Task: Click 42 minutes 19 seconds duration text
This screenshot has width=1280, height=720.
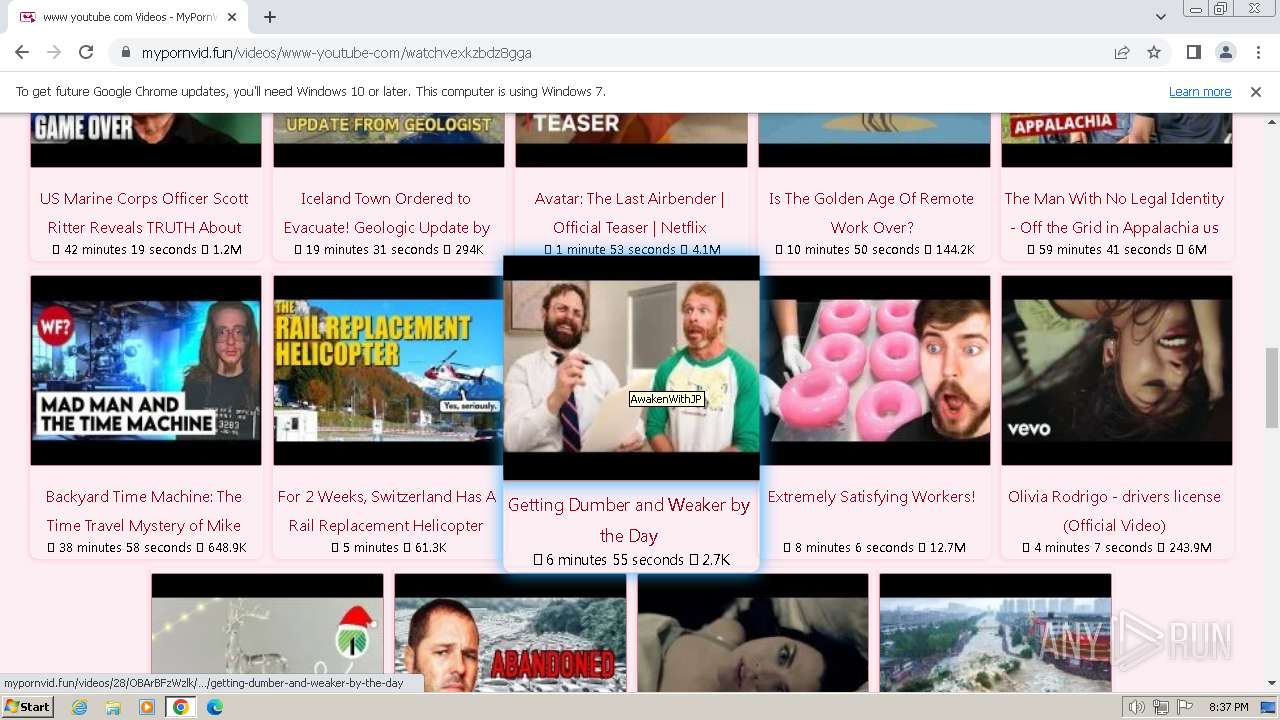Action: (x=131, y=249)
